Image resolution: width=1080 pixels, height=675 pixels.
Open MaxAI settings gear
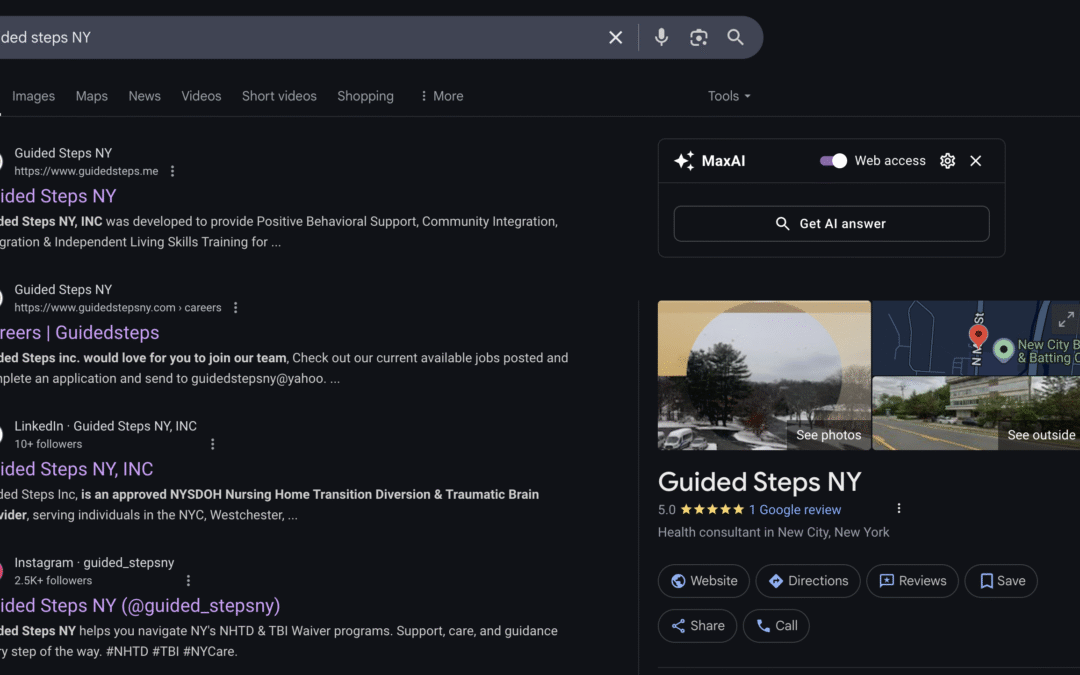[x=947, y=161]
